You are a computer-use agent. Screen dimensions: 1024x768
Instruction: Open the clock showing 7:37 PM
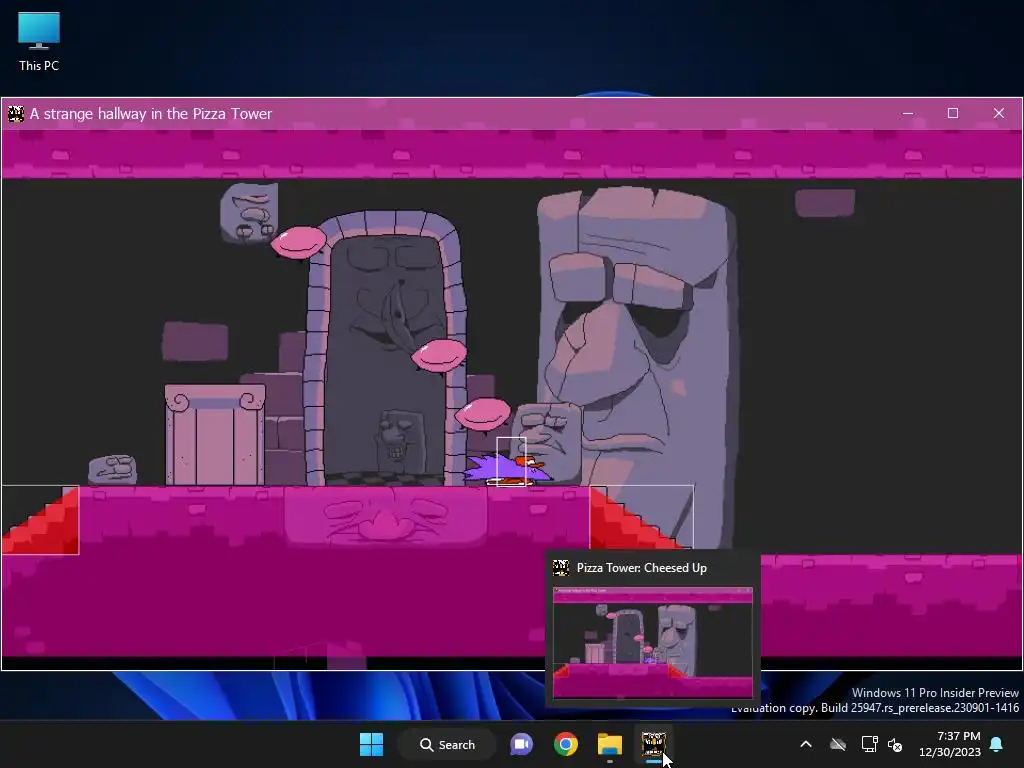coord(950,744)
